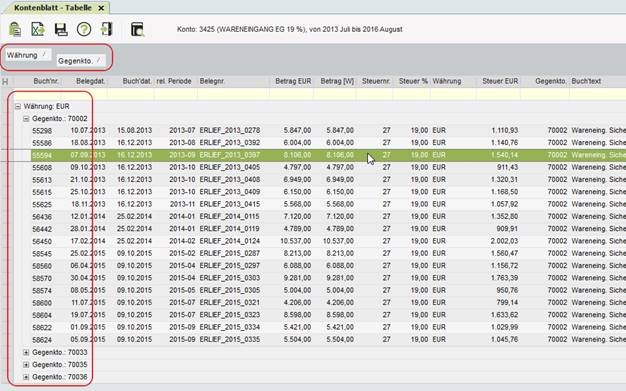Close the Kontenblatt - Tabelle tab
The width and height of the screenshot is (626, 391).
tap(101, 8)
